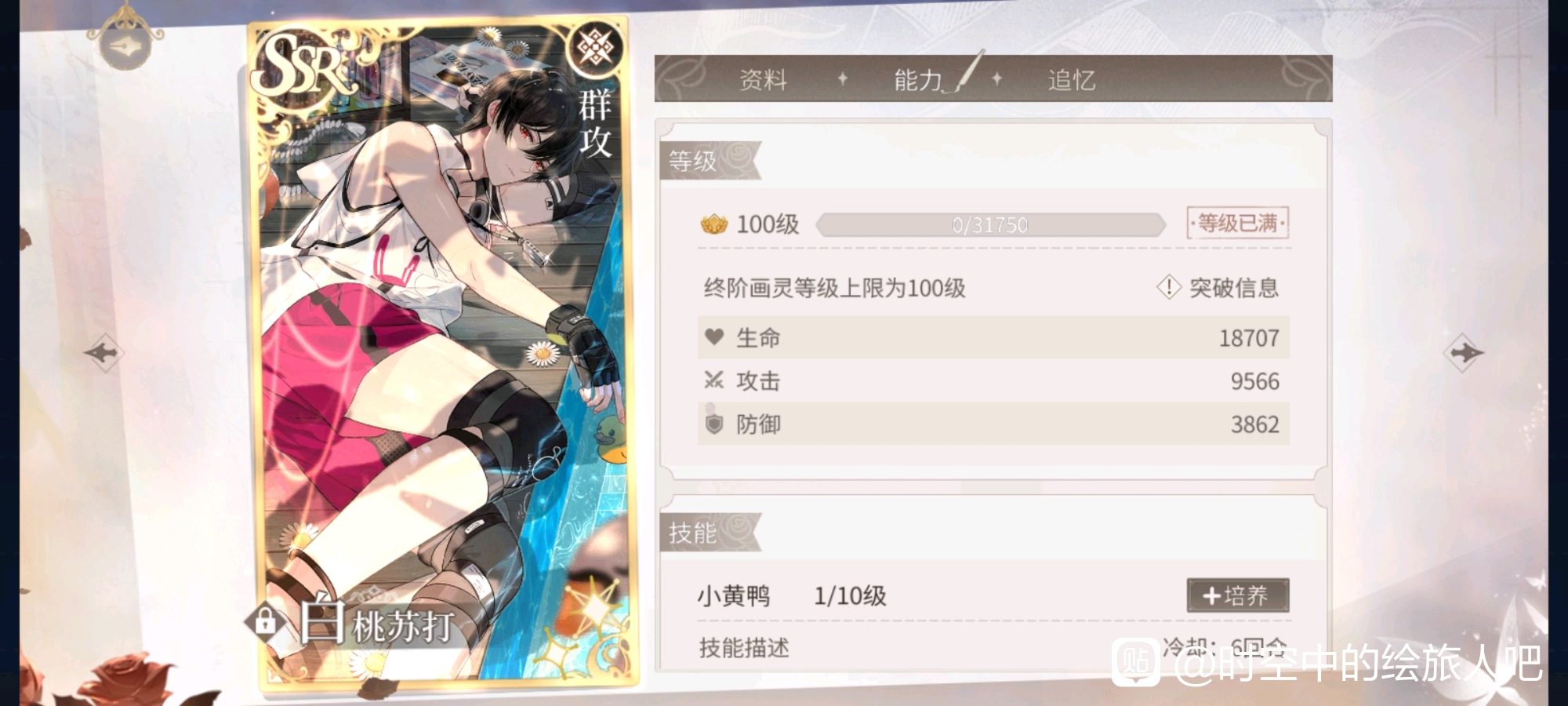Tap the heart icon next to 生命
1568x706 pixels.
coord(714,337)
